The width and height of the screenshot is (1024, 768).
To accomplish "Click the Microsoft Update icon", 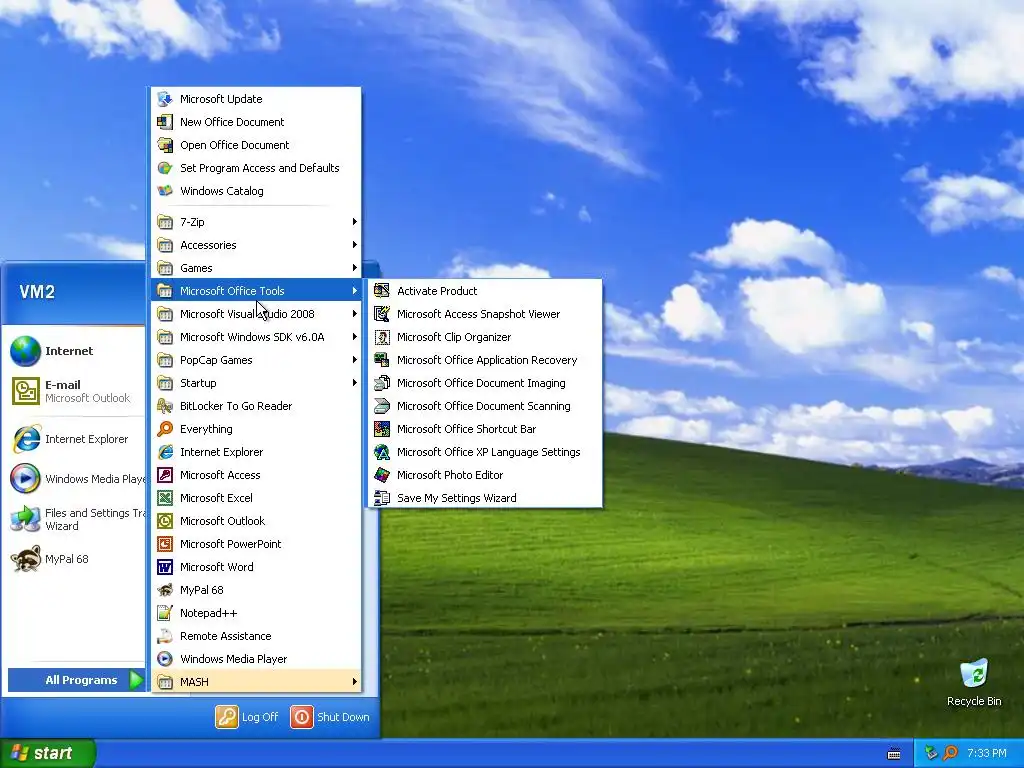I will [x=165, y=99].
